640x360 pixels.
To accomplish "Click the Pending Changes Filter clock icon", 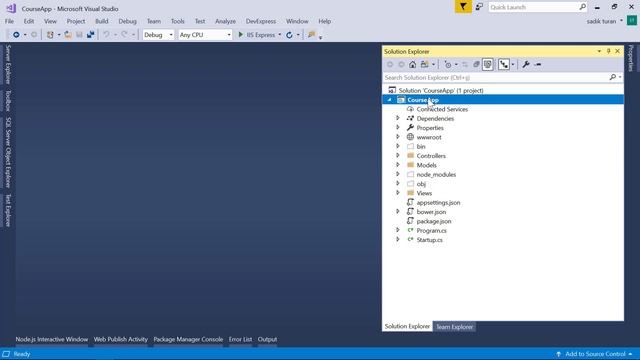I will [448, 64].
